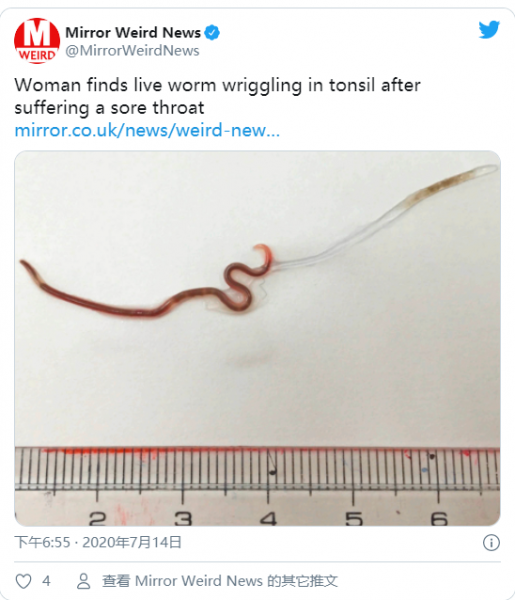Click the tweet text about the worm in the tonsil
The image size is (515, 600).
(217, 96)
